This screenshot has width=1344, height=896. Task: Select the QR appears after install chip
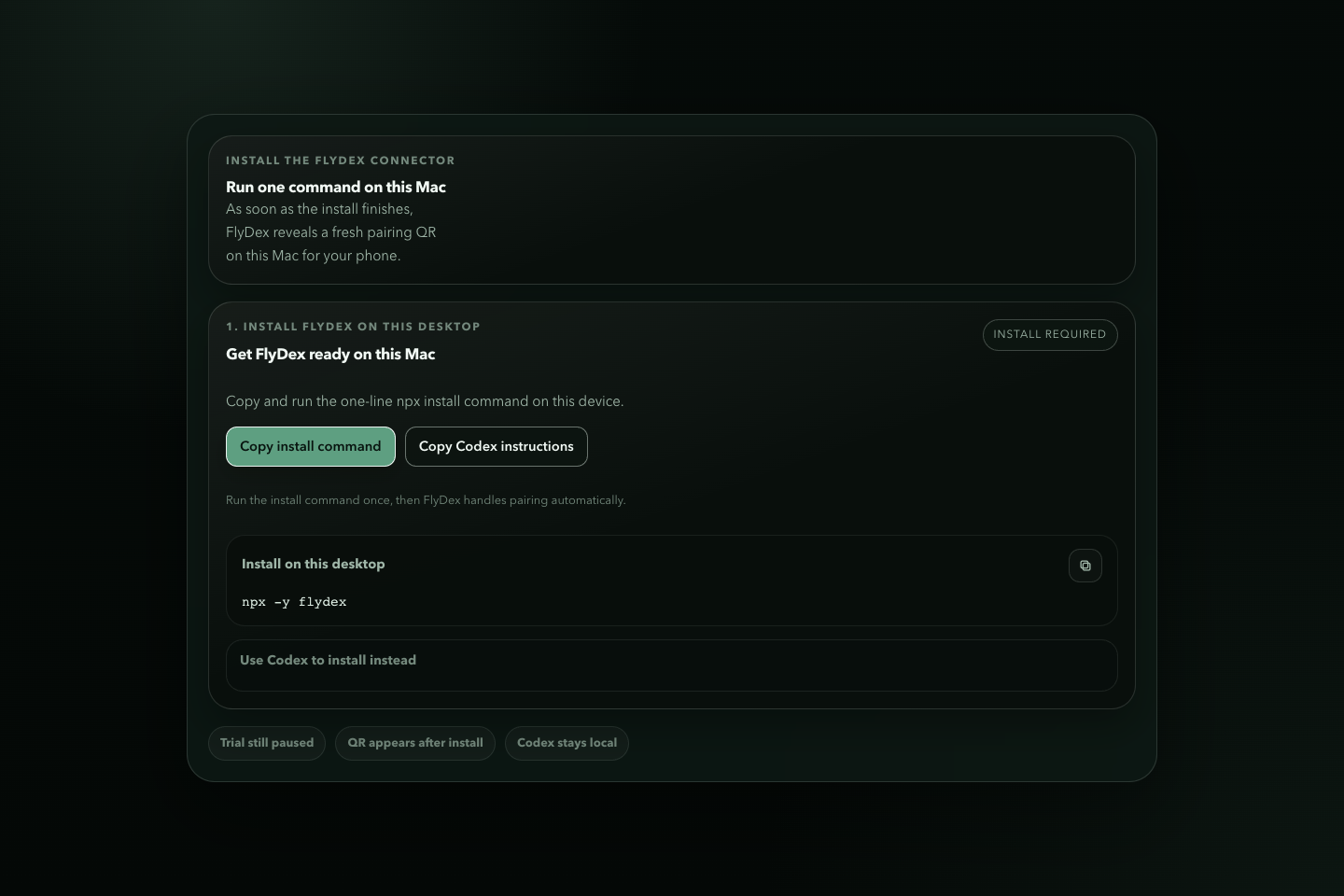tap(415, 743)
